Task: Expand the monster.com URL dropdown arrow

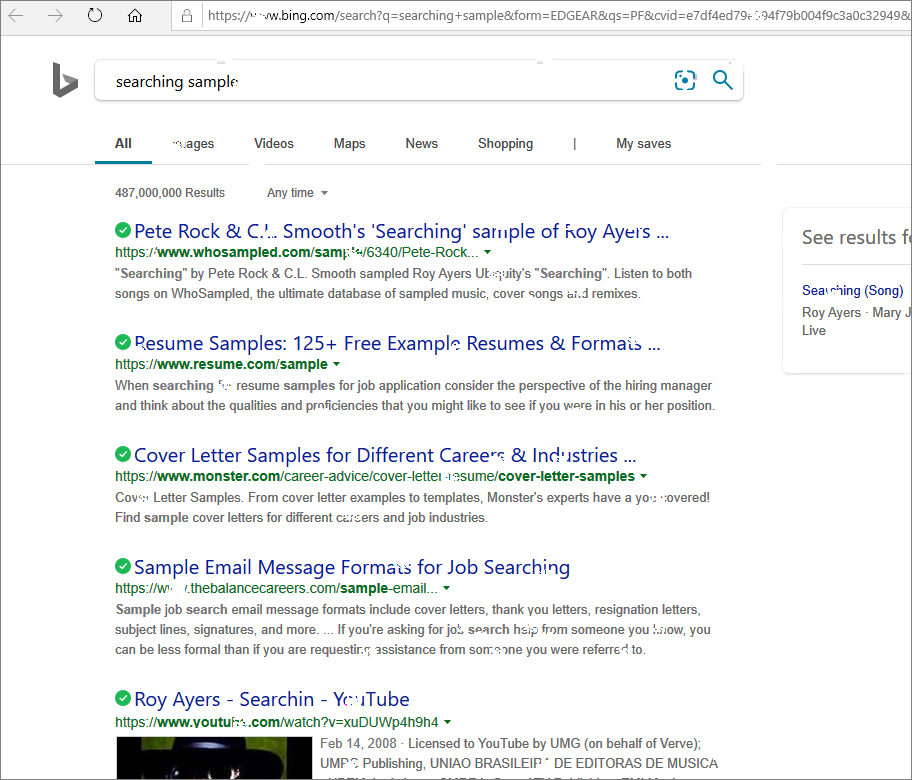Action: (643, 476)
